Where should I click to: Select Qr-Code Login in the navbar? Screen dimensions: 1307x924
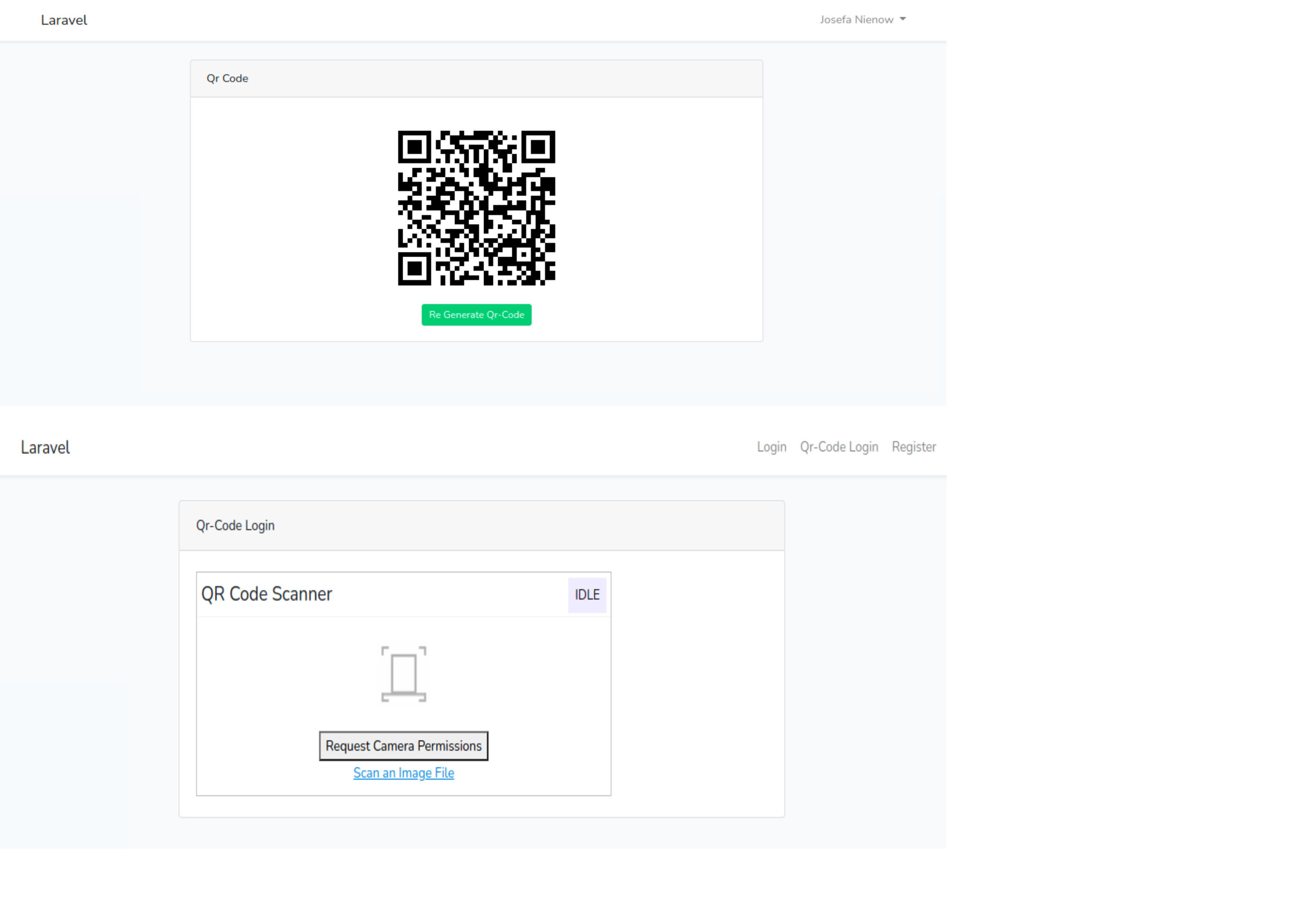click(x=839, y=447)
